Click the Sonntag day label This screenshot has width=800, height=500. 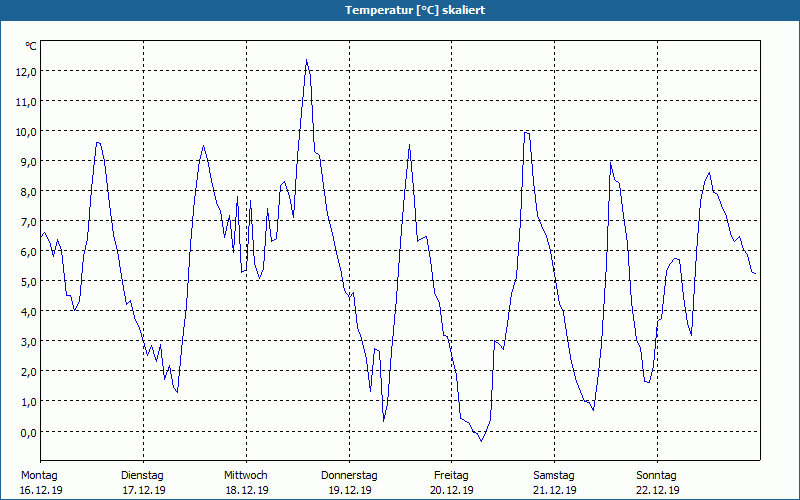point(657,476)
